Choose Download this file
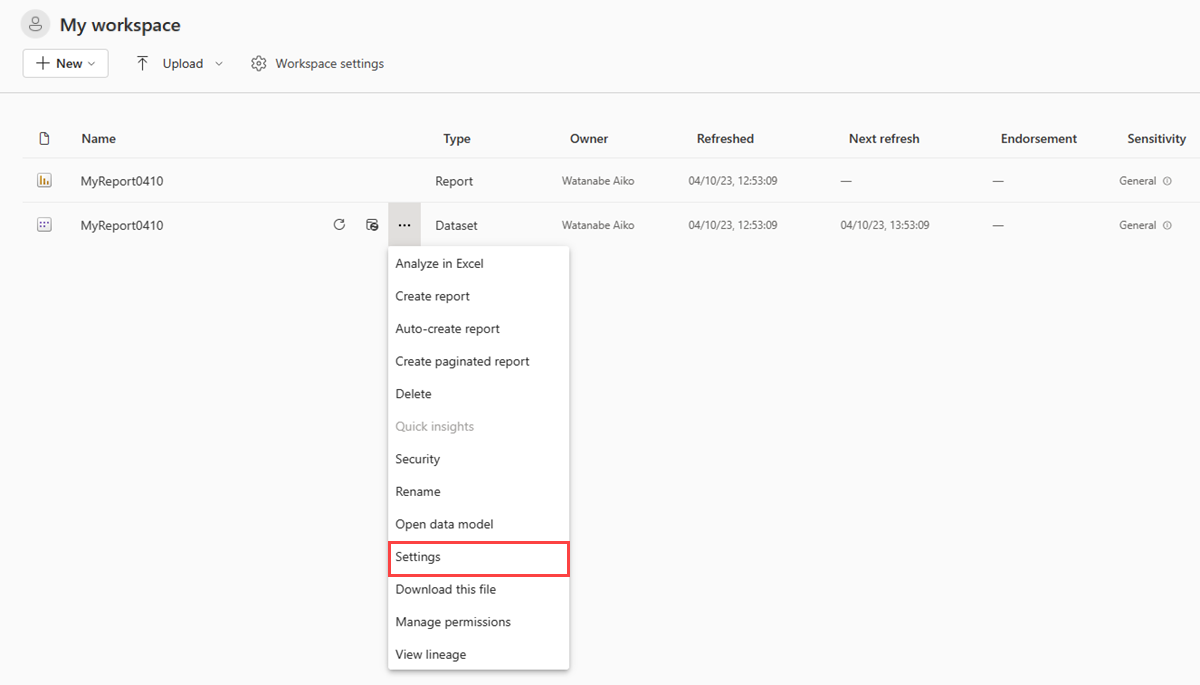The image size is (1200, 685). (445, 589)
